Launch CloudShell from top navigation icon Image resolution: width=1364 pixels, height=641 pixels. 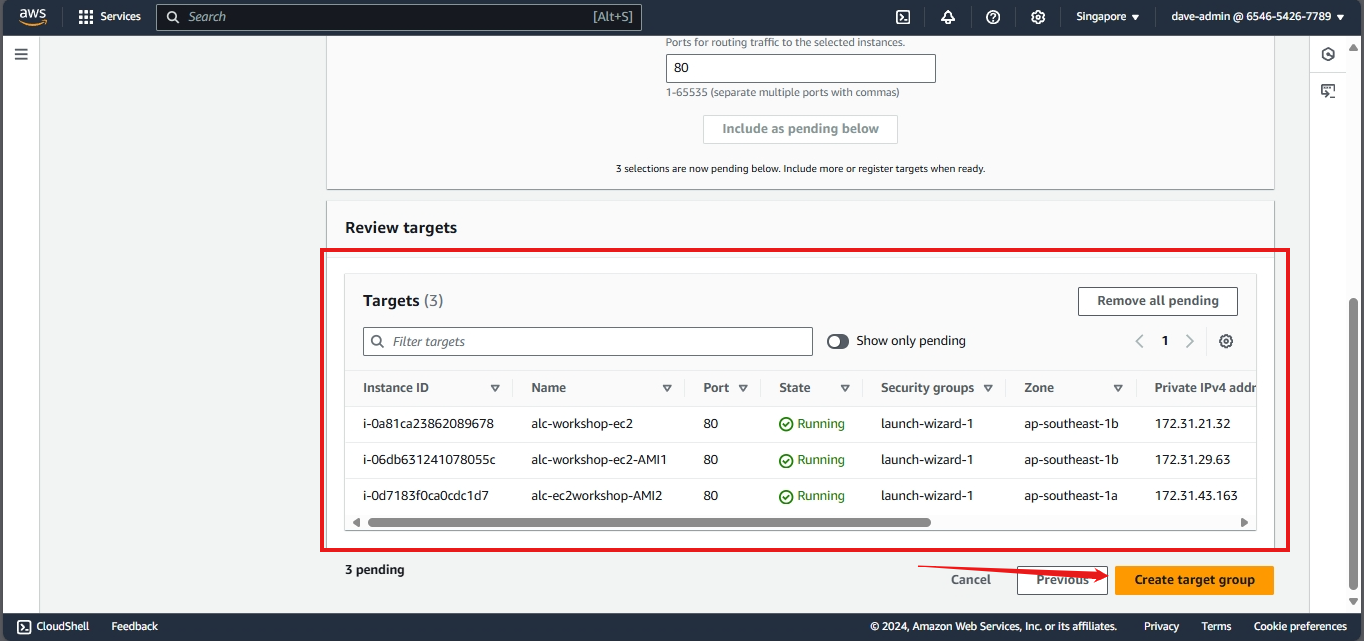[902, 17]
